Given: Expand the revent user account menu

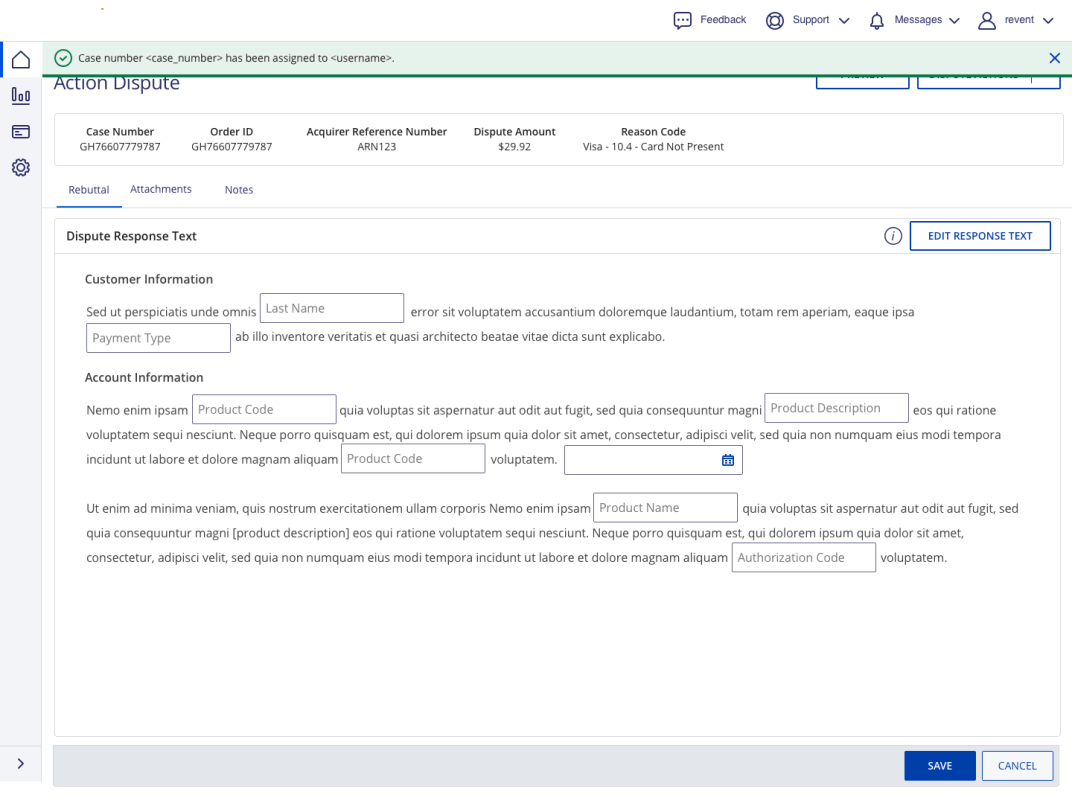Looking at the screenshot, I should pyautogui.click(x=1016, y=20).
